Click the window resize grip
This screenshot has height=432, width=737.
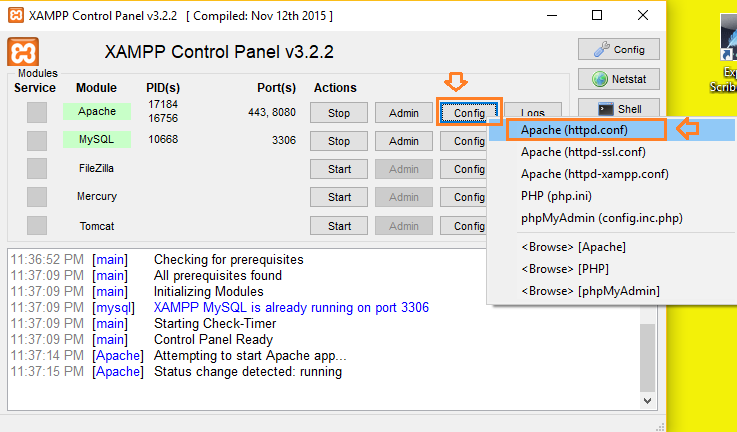(660, 426)
